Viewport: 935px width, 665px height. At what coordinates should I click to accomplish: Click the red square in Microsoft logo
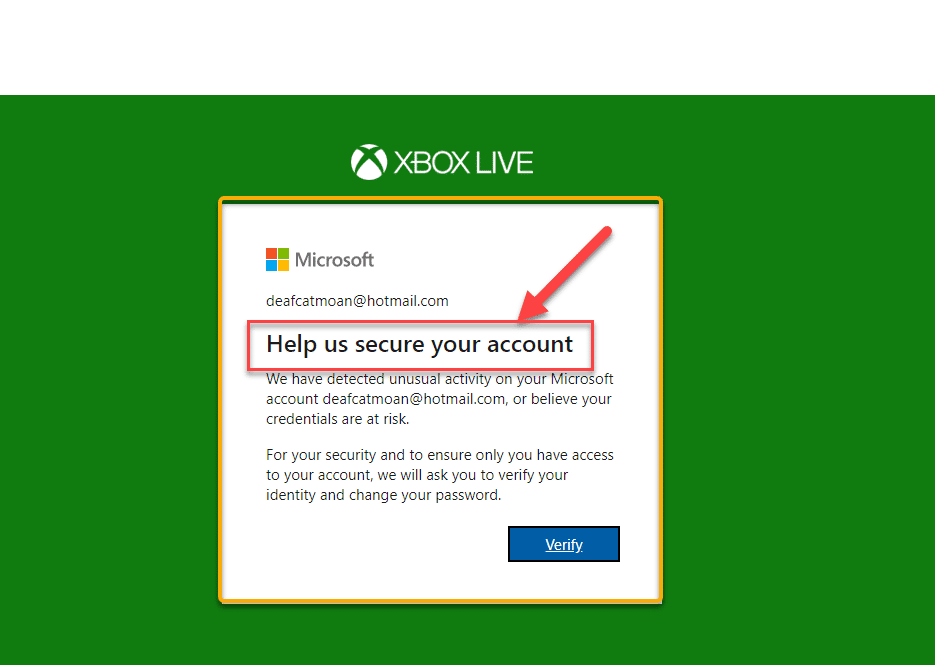point(271,253)
